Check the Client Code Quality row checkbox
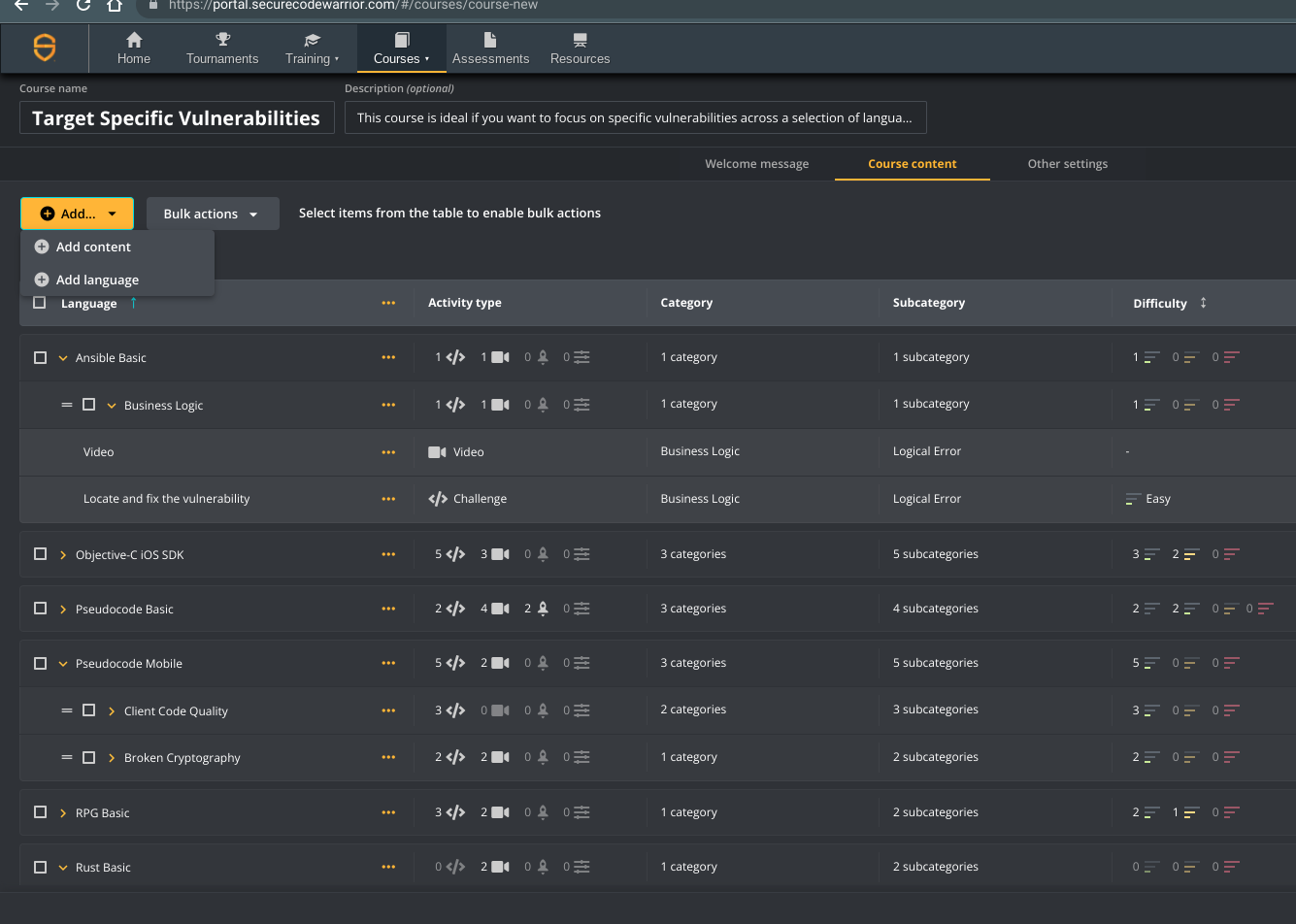The height and width of the screenshot is (924, 1296). coord(88,709)
